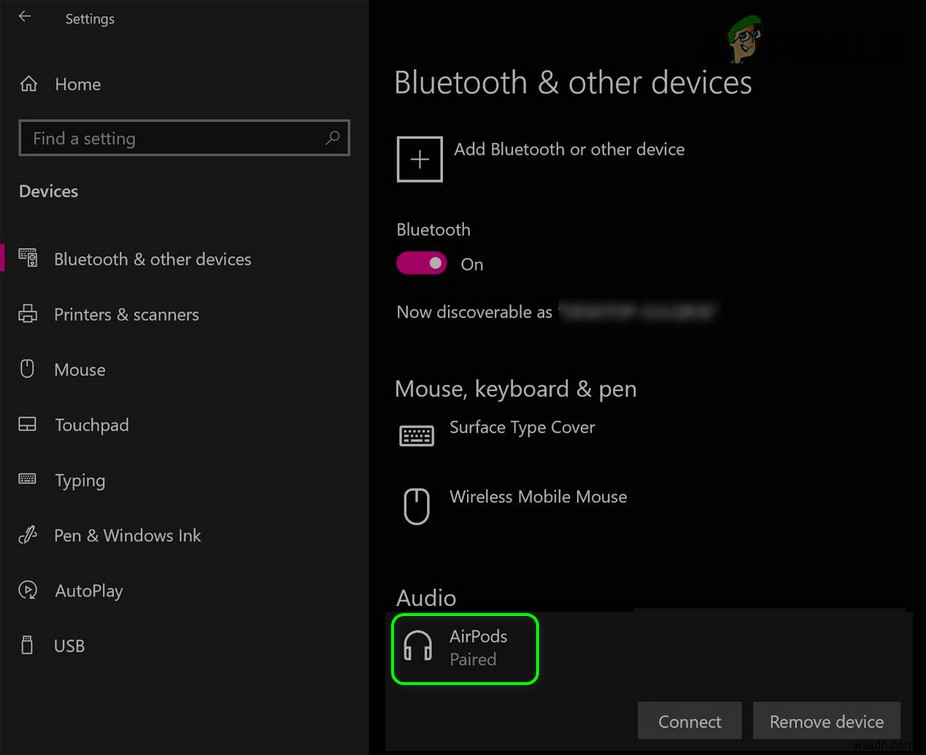Click the search magnifier icon
The height and width of the screenshot is (755, 926).
click(332, 138)
